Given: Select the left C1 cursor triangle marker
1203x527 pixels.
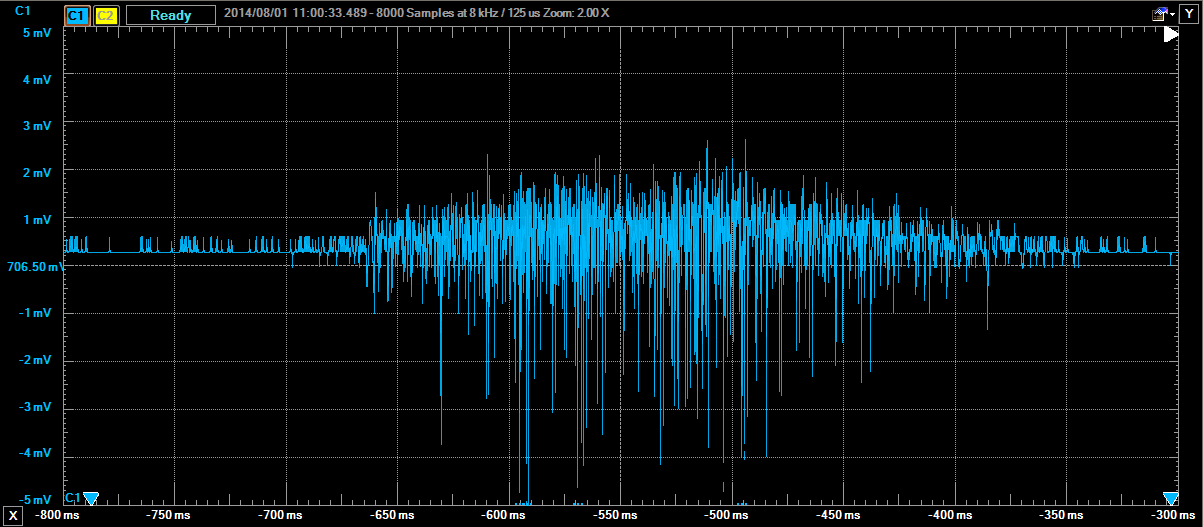Looking at the screenshot, I should pos(91,498).
